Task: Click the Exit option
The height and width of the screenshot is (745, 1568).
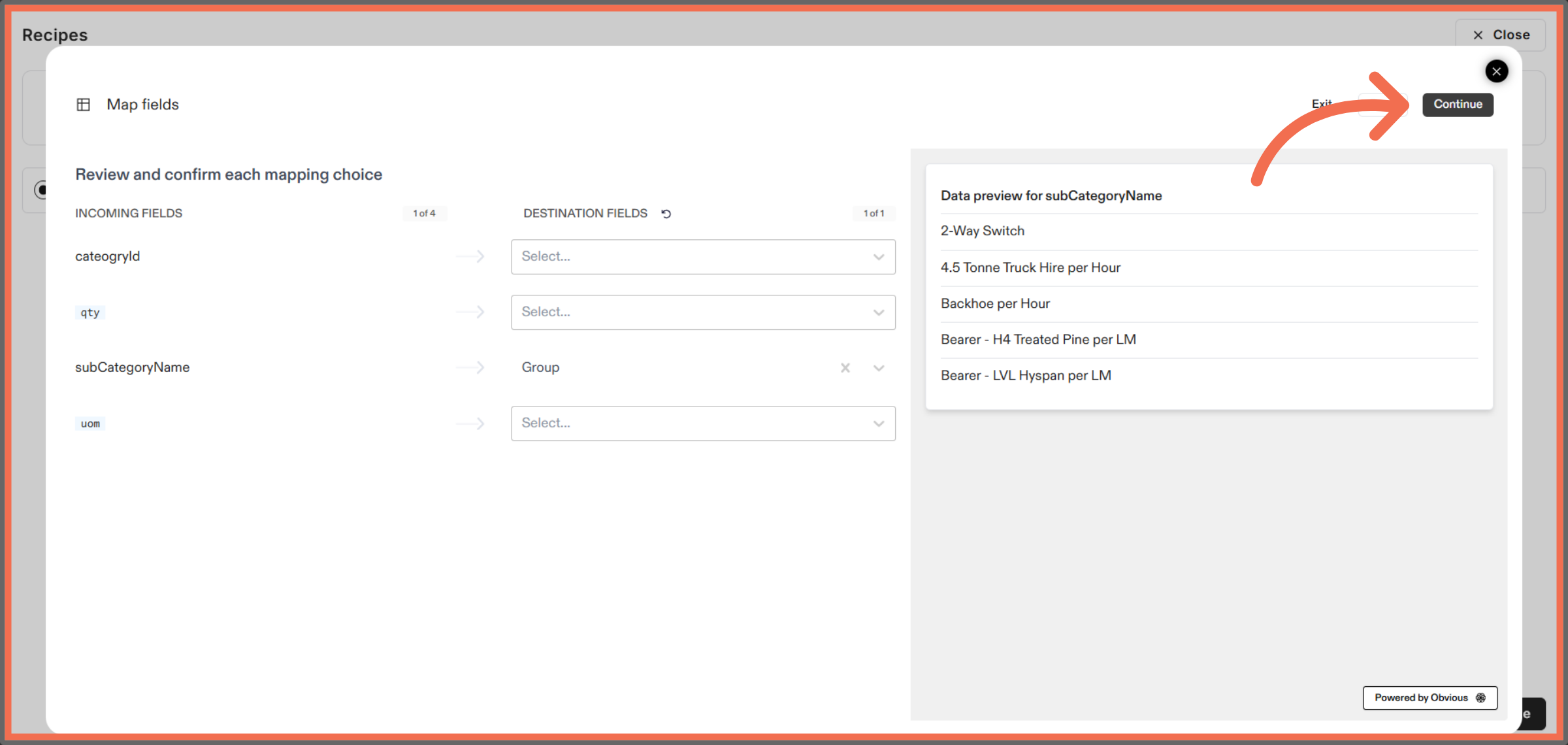Action: click(1322, 104)
